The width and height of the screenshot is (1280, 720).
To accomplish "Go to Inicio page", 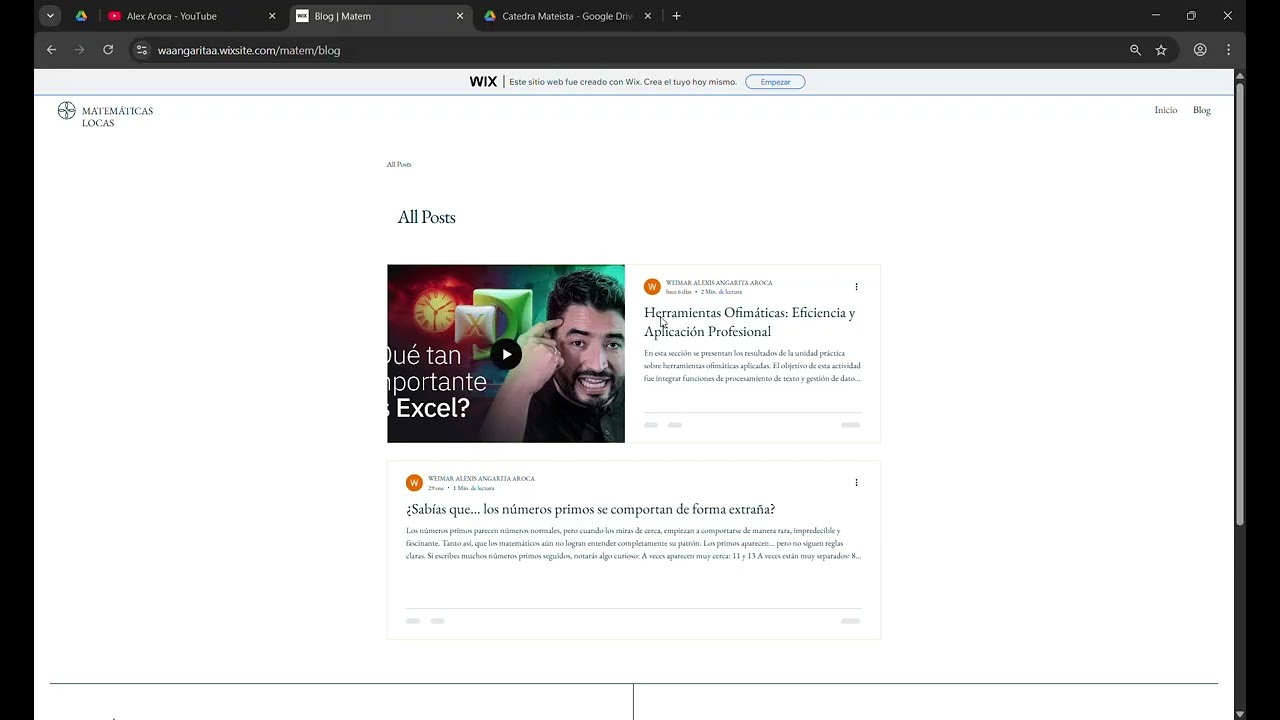I will 1166,110.
